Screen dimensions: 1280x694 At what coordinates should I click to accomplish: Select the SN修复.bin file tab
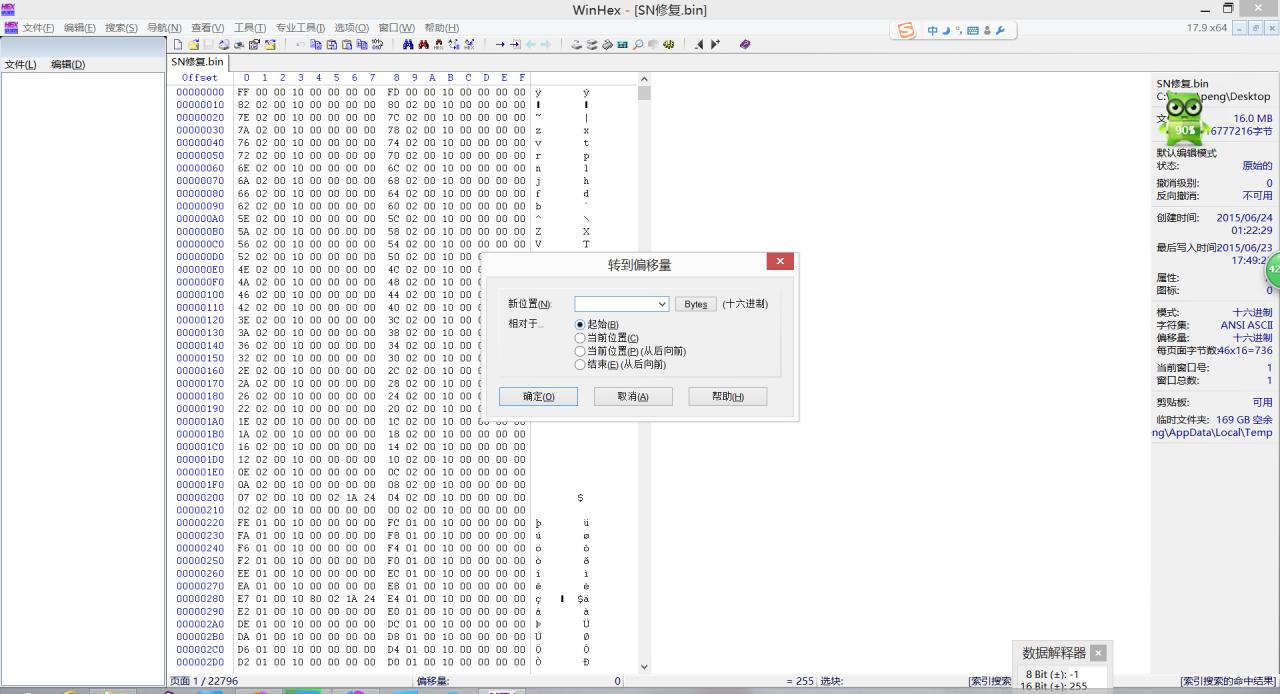[197, 62]
